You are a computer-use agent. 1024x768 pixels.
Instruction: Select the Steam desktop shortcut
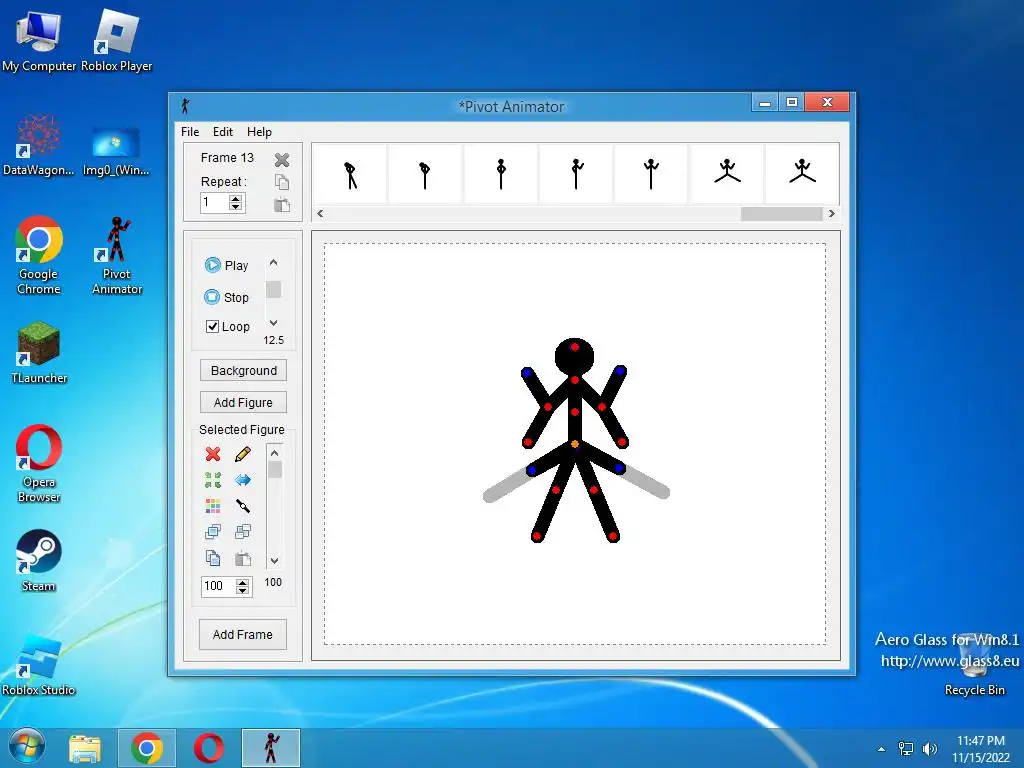click(x=39, y=560)
